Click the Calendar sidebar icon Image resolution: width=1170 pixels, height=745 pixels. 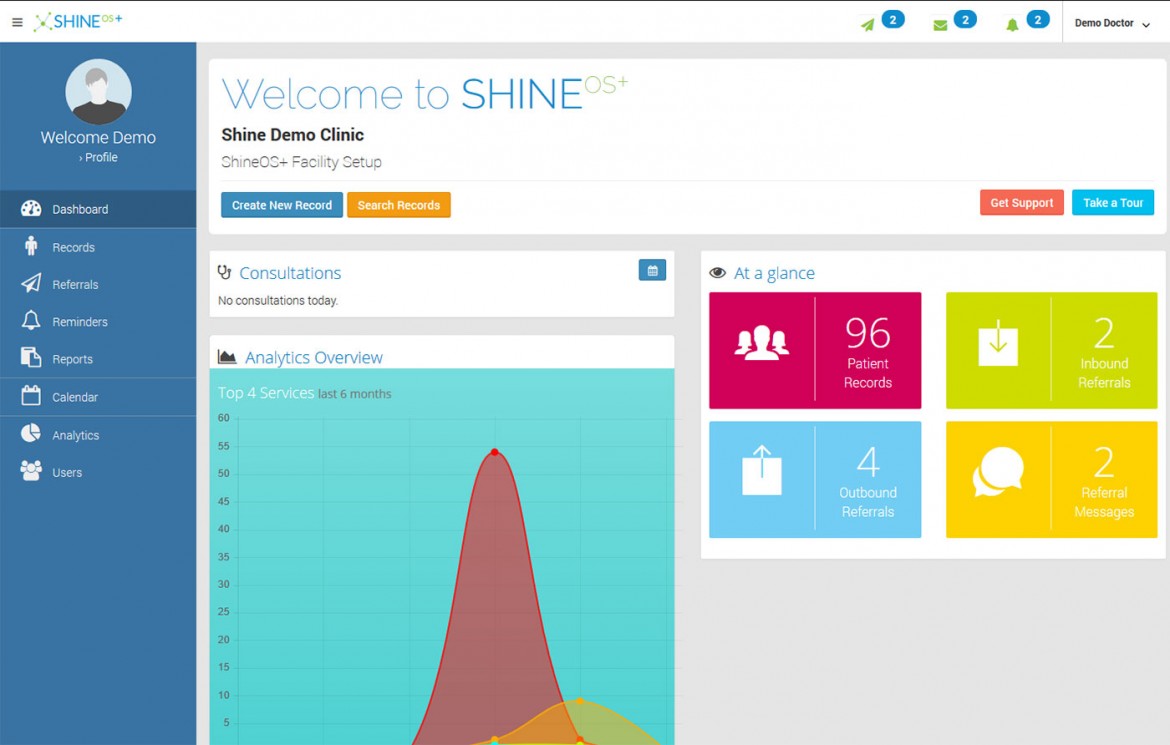[31, 396]
